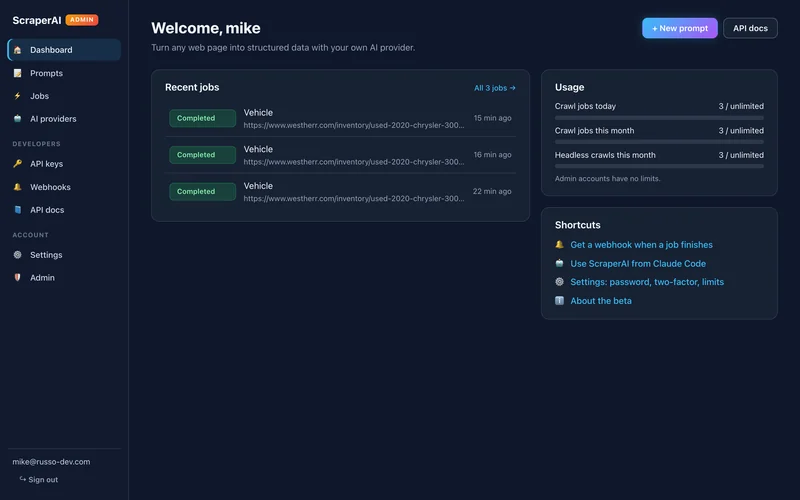Open Use ScraperAI from Claude Code link
This screenshot has width=800, height=500.
[x=638, y=264]
